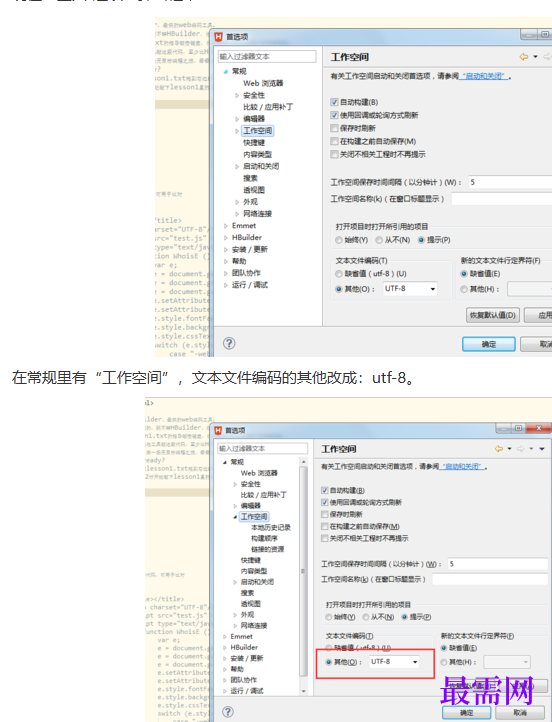Viewport: 552px width, 722px height.
Task: Click the help question-mark icon in upper dialog
Action: (x=229, y=344)
